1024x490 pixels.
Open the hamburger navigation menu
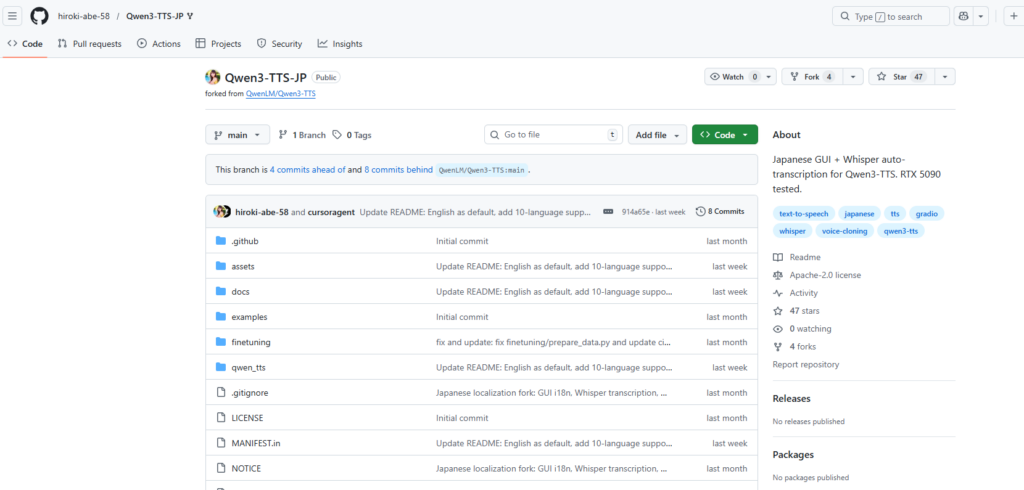pyautogui.click(x=13, y=16)
